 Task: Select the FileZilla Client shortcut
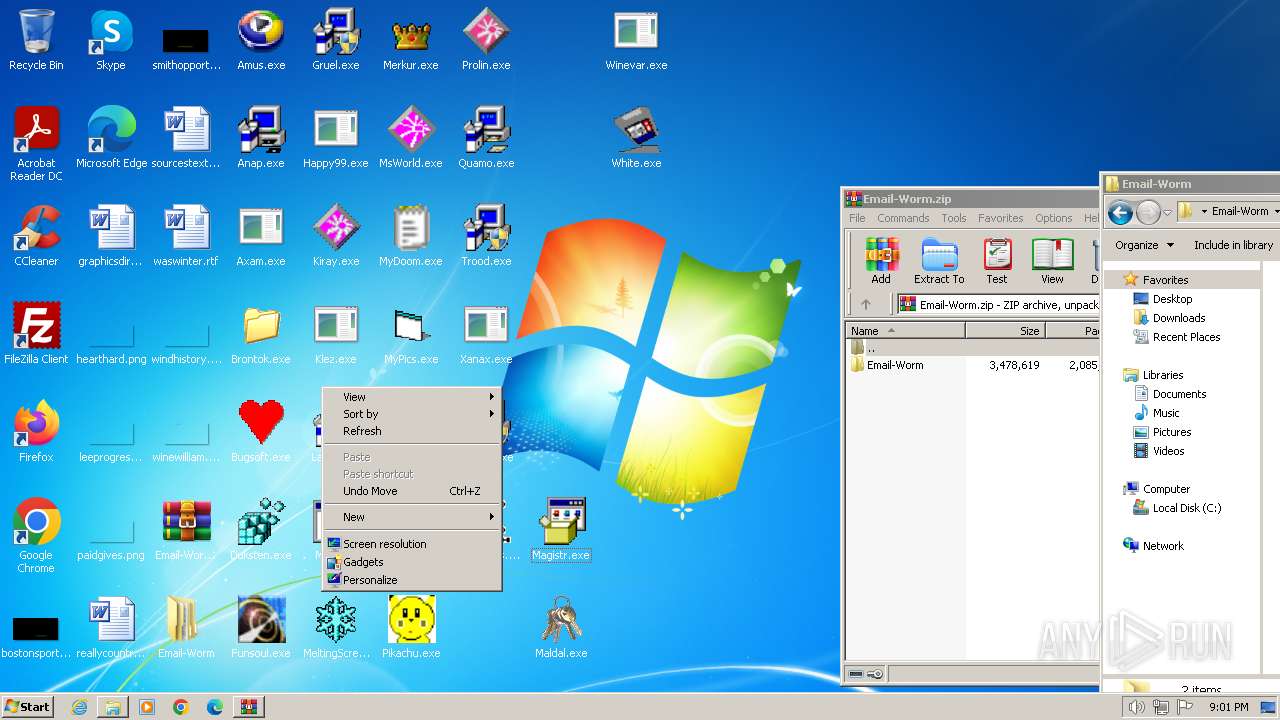tap(36, 334)
